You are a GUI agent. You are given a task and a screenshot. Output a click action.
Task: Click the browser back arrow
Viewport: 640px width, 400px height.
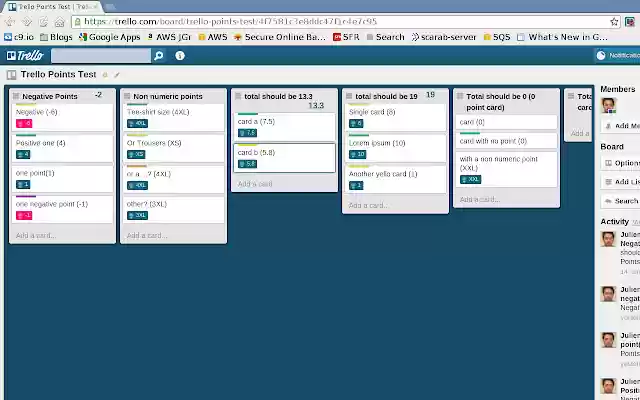pos(10,22)
